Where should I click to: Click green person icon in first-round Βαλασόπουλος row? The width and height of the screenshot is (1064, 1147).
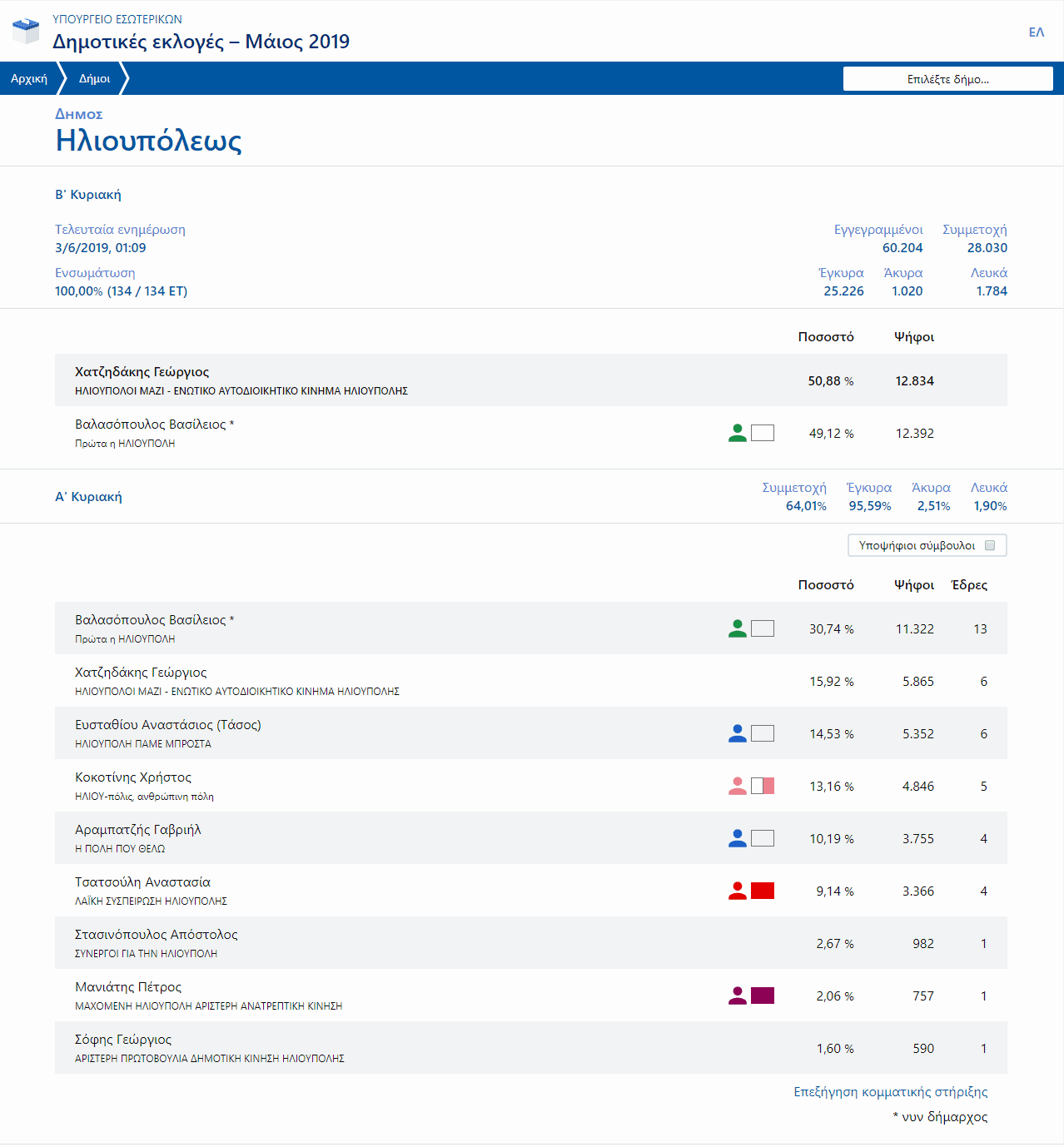click(737, 628)
